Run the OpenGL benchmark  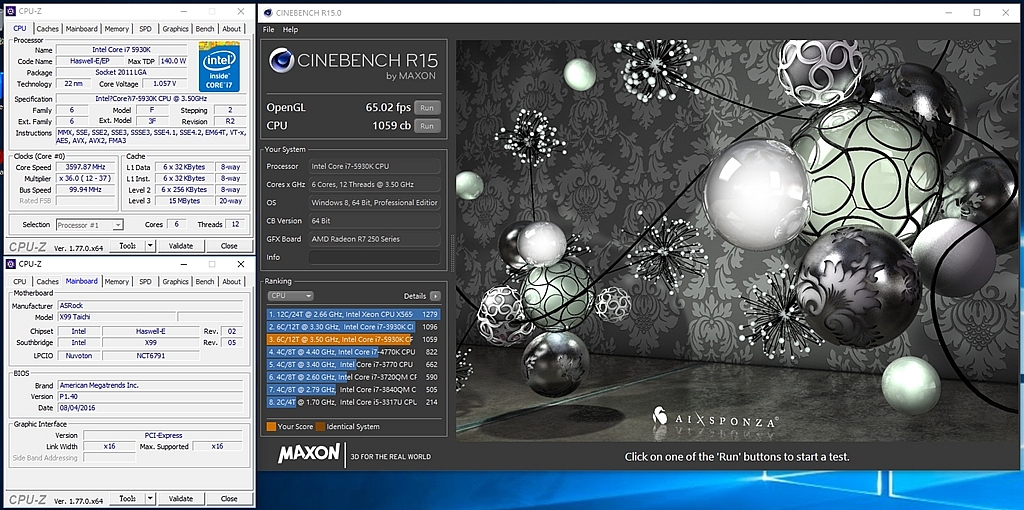pyautogui.click(x=426, y=108)
